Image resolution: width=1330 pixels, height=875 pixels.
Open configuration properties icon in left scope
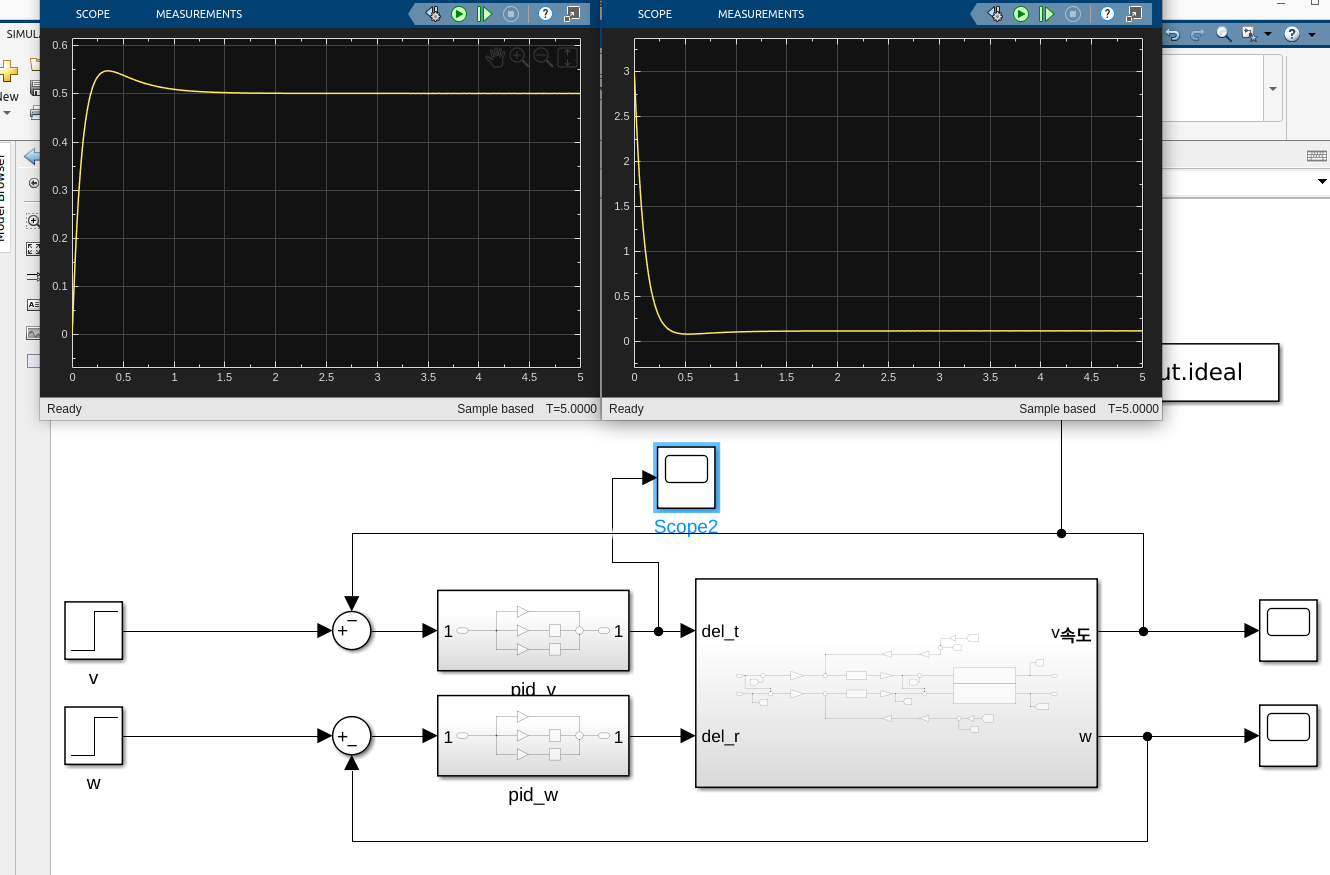pos(433,14)
